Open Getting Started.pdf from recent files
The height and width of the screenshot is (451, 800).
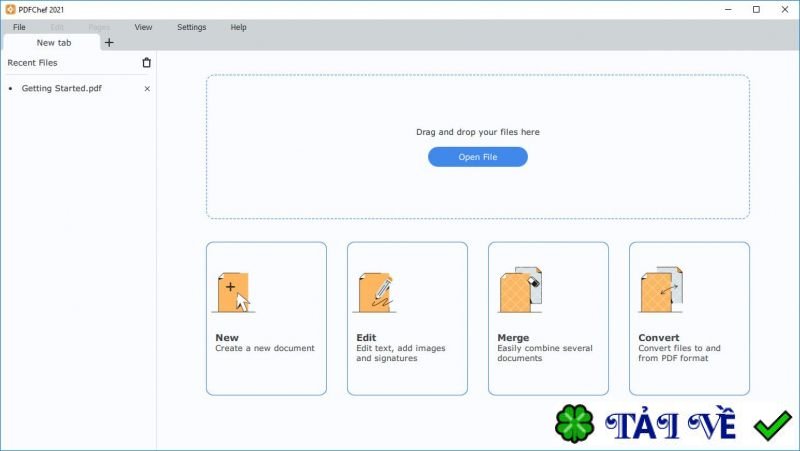click(62, 88)
